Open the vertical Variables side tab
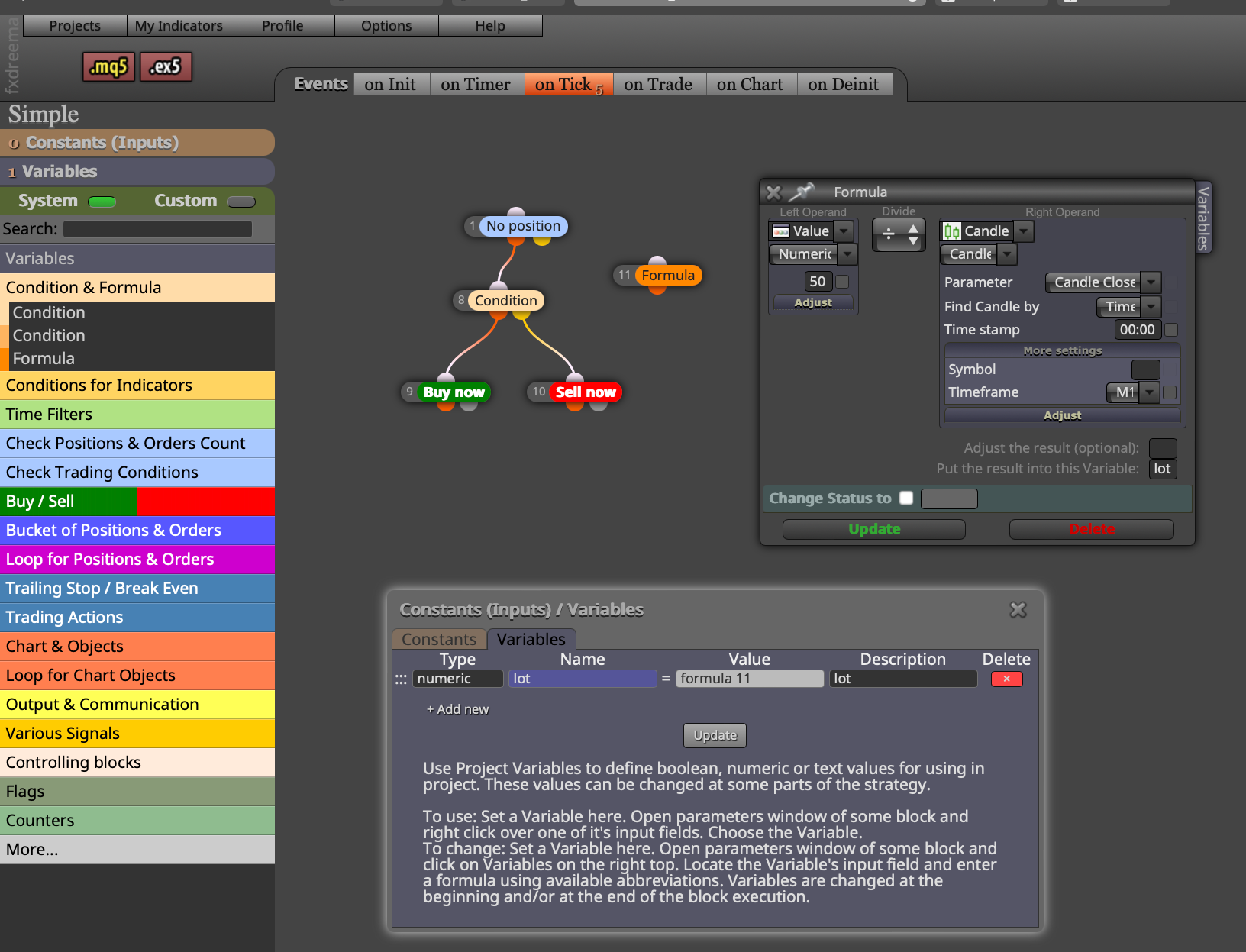Screen dimensions: 1246x952 tap(1203, 218)
